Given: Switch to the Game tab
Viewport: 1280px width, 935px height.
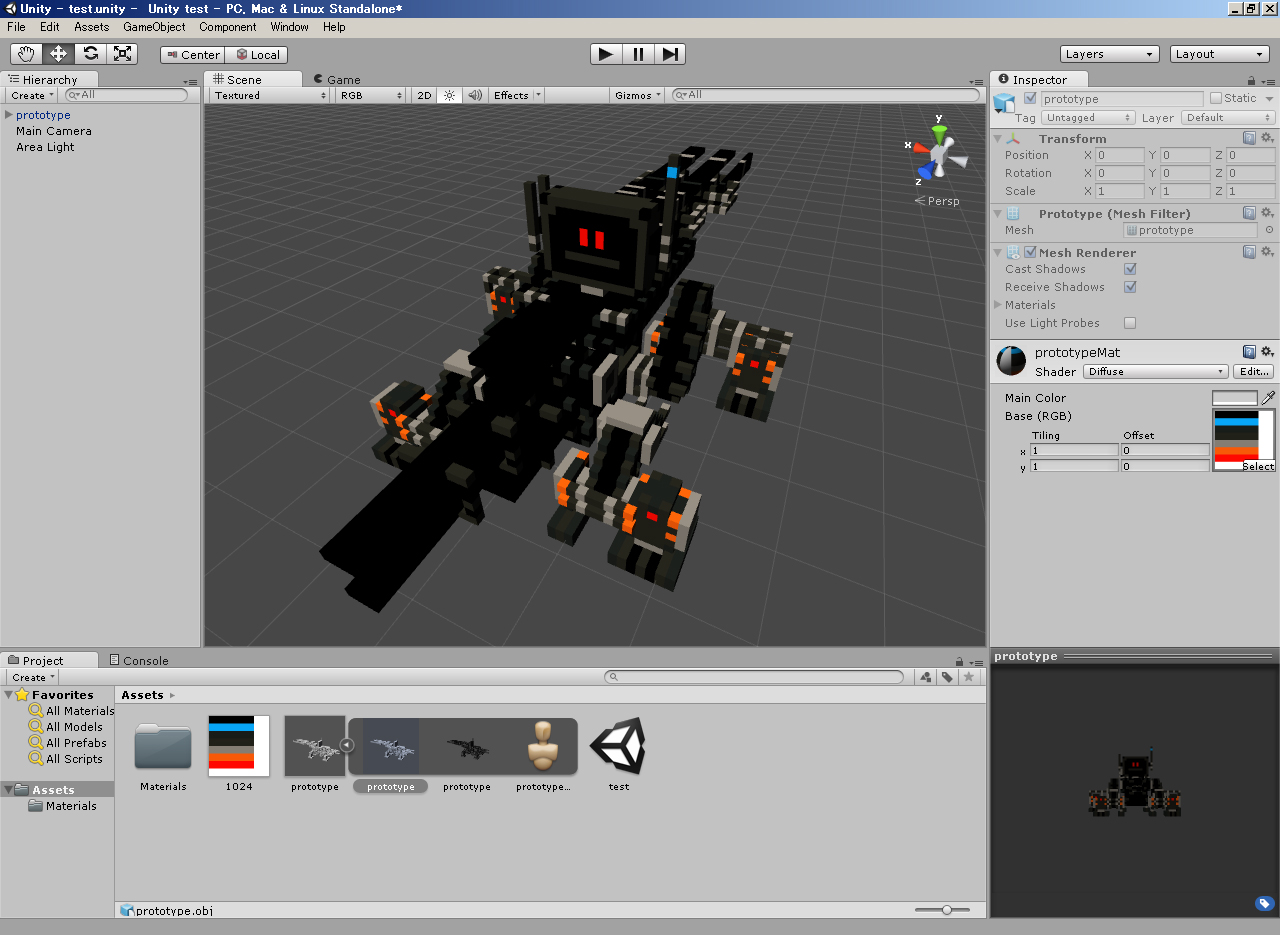Looking at the screenshot, I should 337,79.
